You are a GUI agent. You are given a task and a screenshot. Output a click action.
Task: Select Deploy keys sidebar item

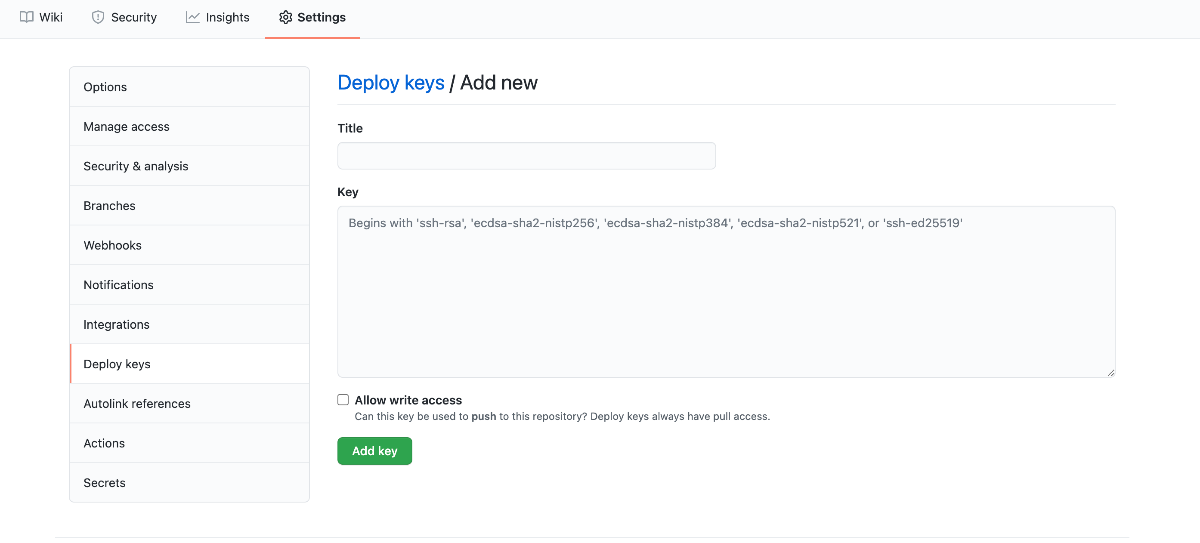189,364
